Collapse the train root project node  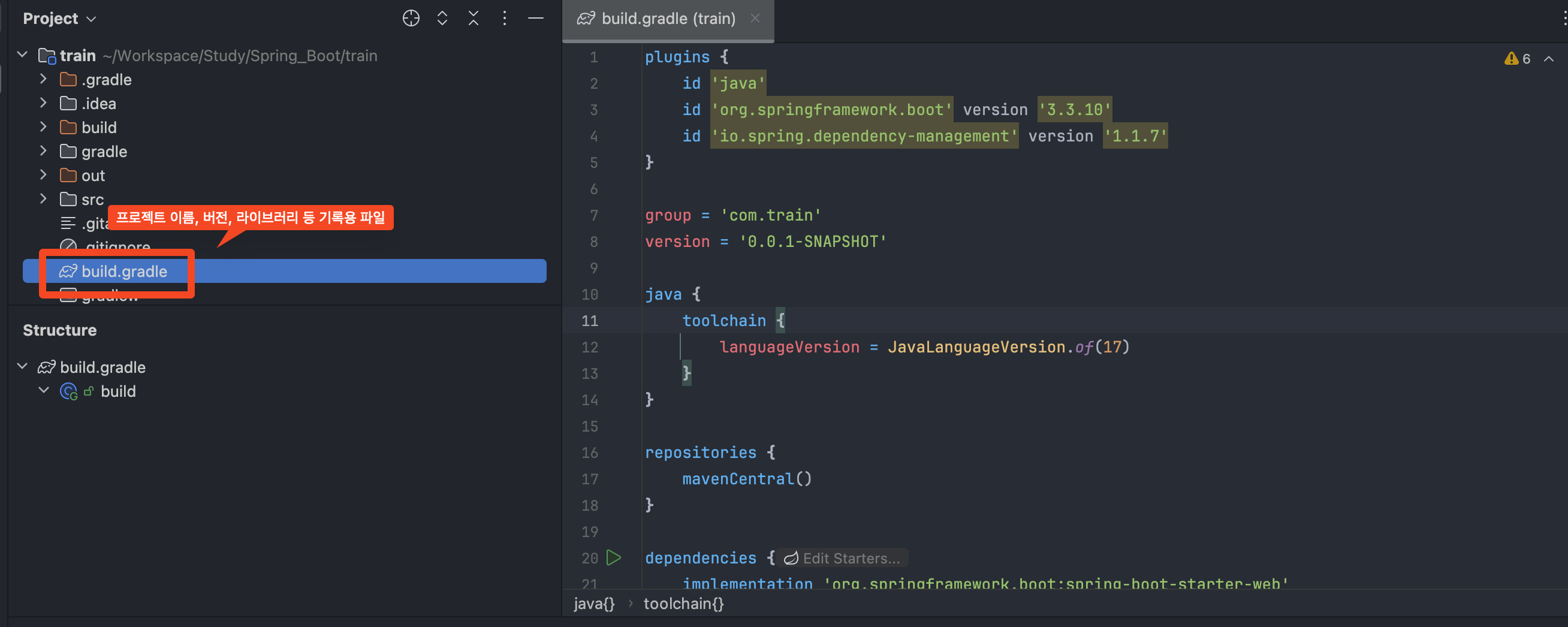pos(23,55)
